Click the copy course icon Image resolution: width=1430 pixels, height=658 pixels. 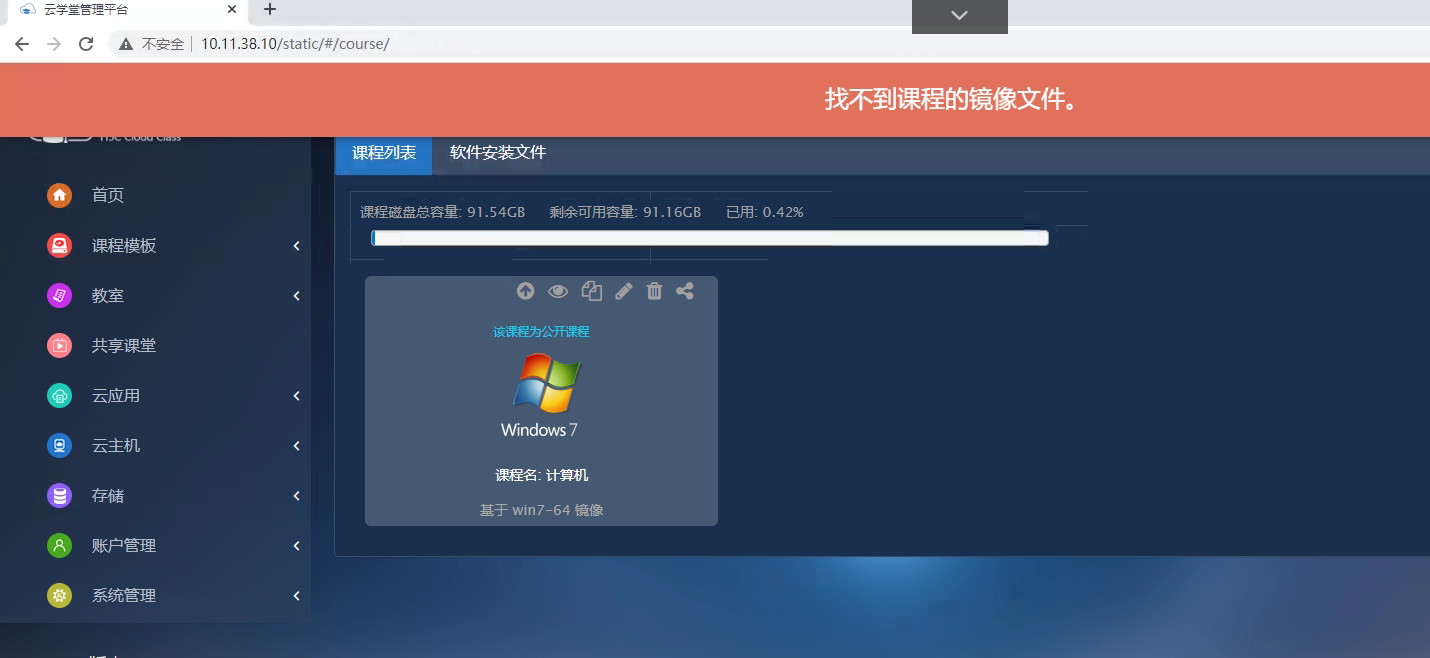click(x=592, y=291)
